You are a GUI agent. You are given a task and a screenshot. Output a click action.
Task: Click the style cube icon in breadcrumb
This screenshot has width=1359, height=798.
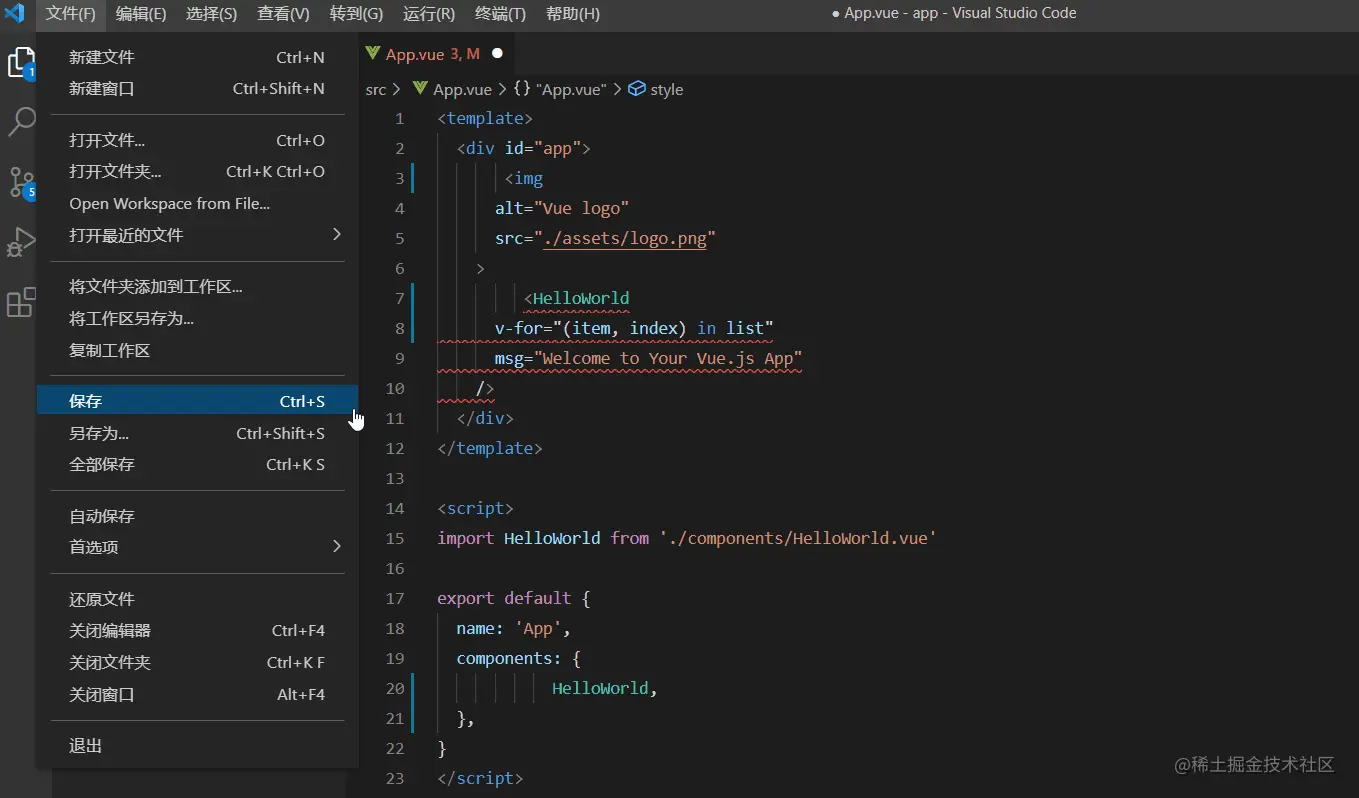pos(636,89)
